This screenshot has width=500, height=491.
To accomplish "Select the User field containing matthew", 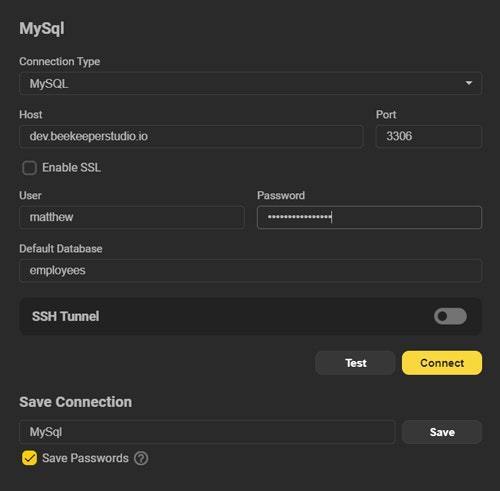I will click(x=132, y=217).
